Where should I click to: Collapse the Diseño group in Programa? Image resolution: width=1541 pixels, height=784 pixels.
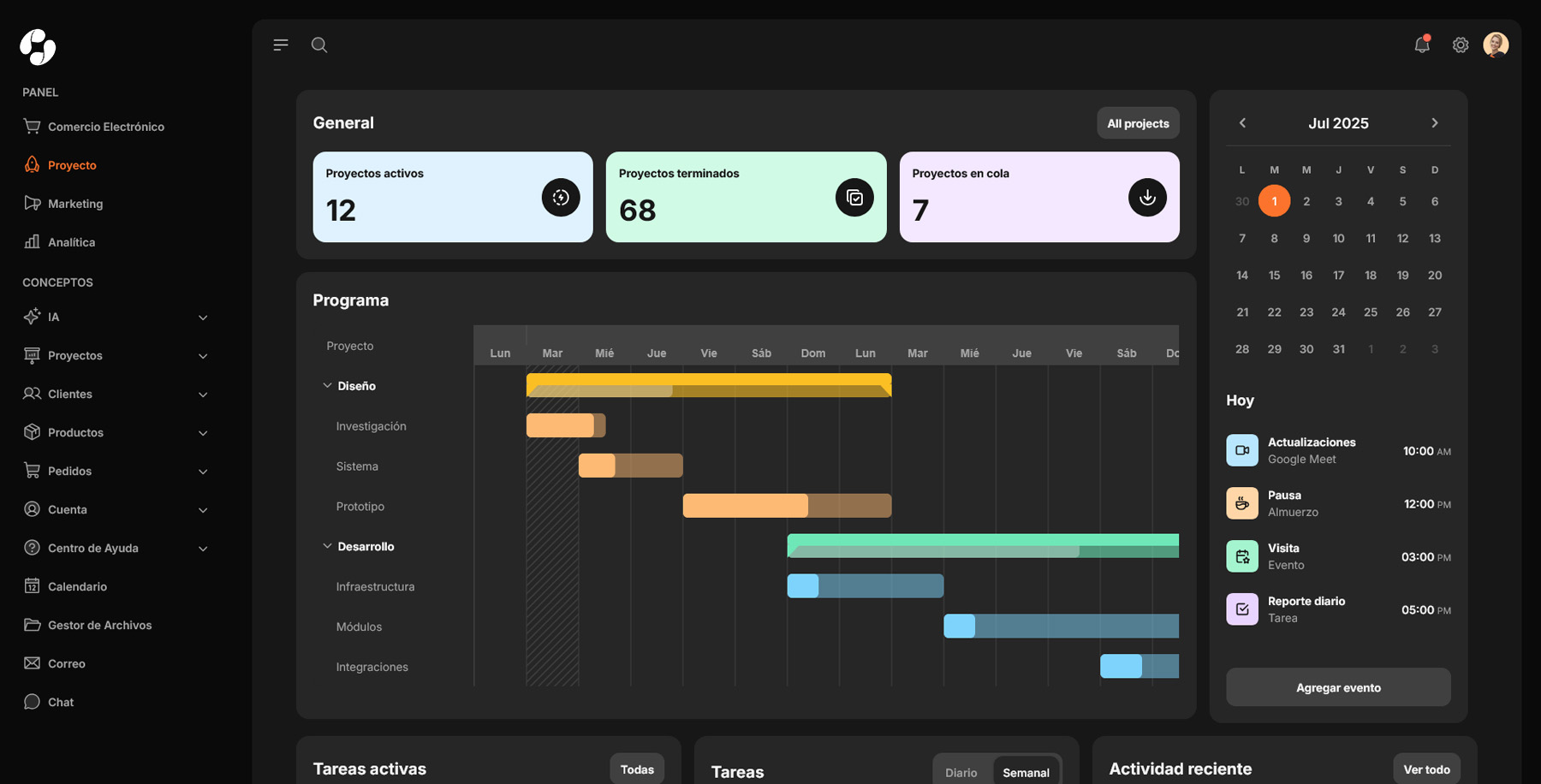[327, 386]
